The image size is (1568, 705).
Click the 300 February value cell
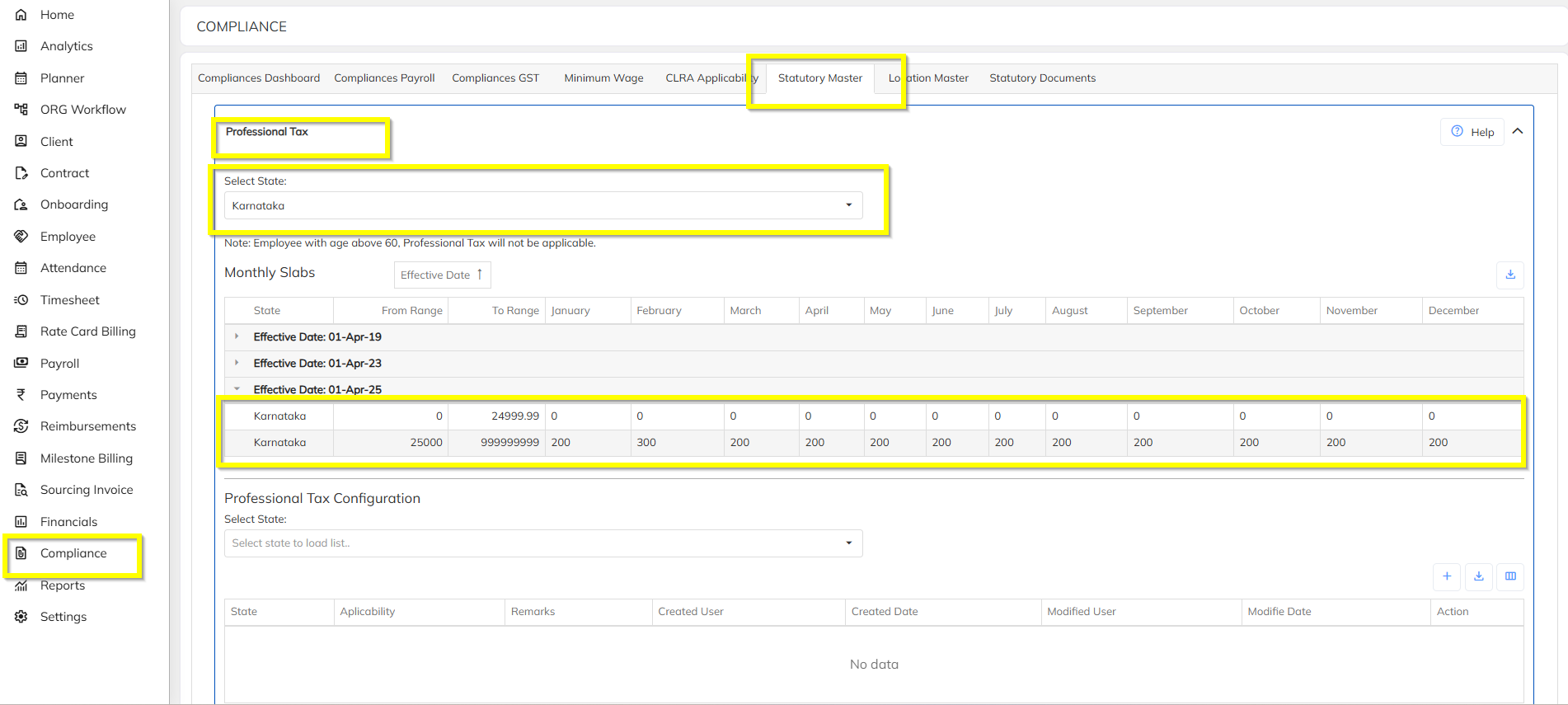tap(677, 443)
